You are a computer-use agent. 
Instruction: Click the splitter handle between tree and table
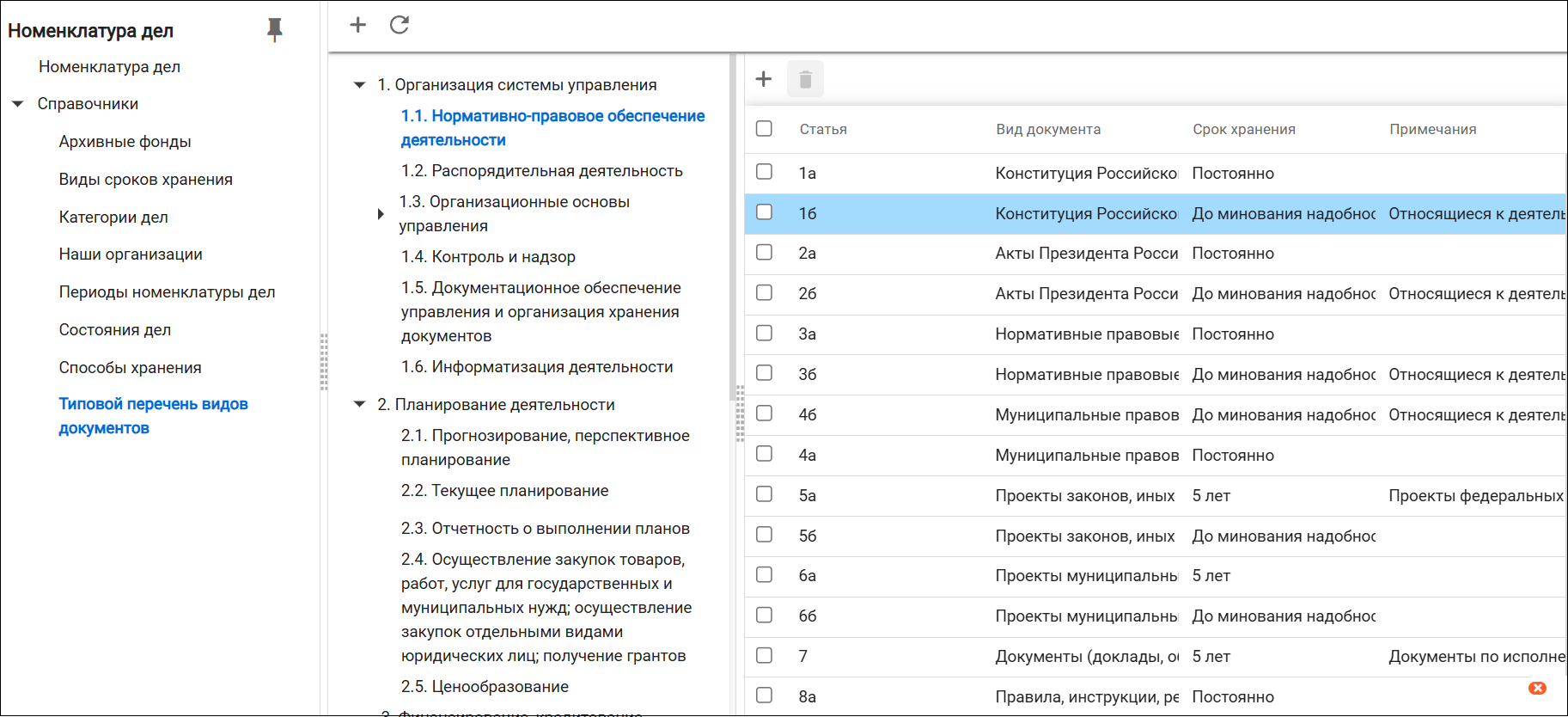pyautogui.click(x=740, y=414)
